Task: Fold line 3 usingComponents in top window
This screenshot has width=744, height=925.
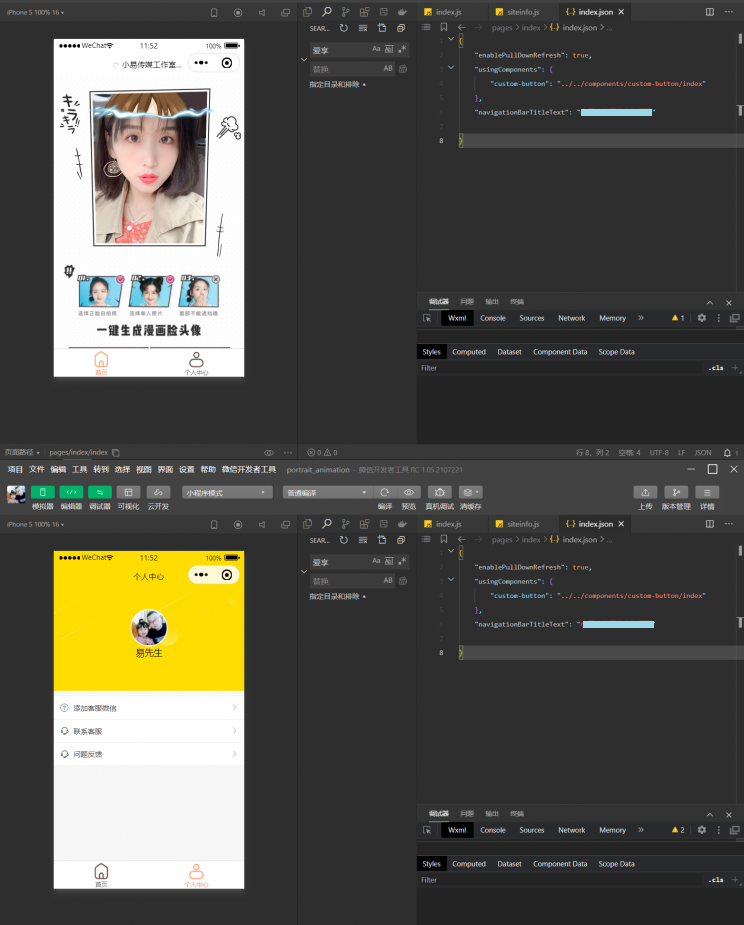Action: (x=451, y=68)
